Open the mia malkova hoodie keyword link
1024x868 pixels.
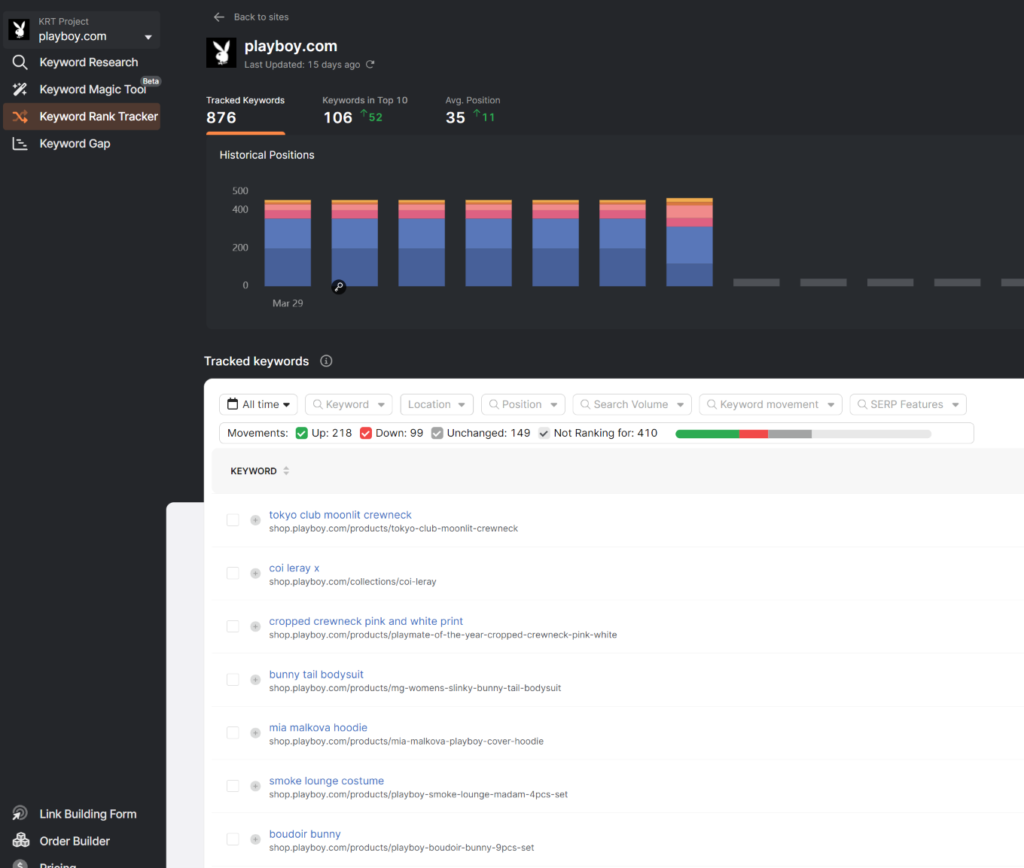[x=318, y=728]
